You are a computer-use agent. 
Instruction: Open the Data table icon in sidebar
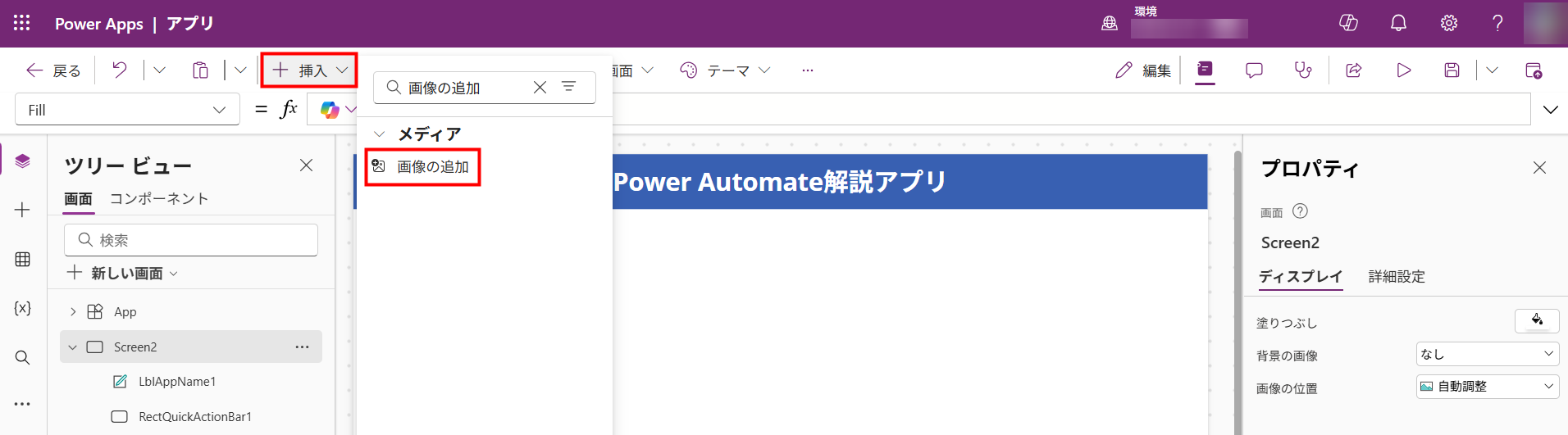coord(23,260)
